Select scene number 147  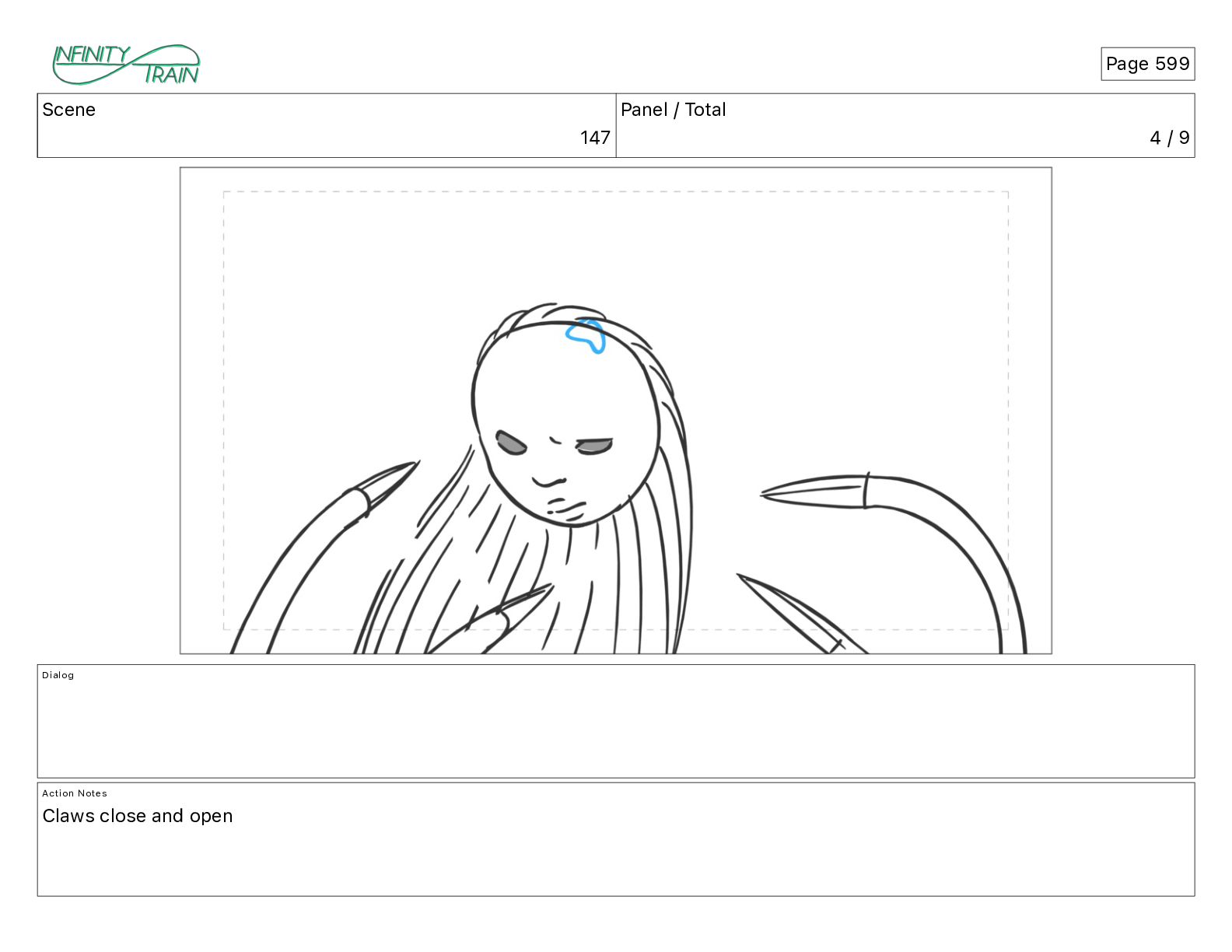pos(595,138)
